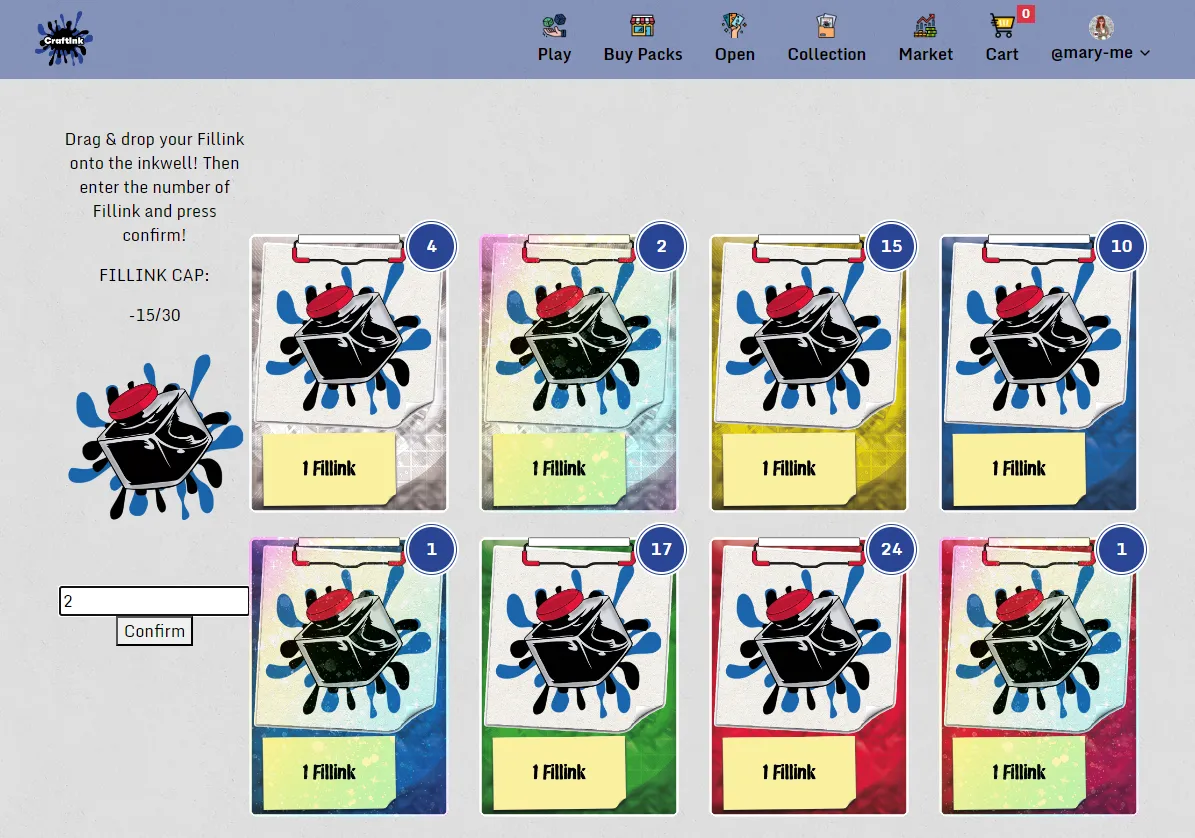Select the silver Fillink card with count 4
Viewport: 1195px width, 838px height.
coord(349,373)
